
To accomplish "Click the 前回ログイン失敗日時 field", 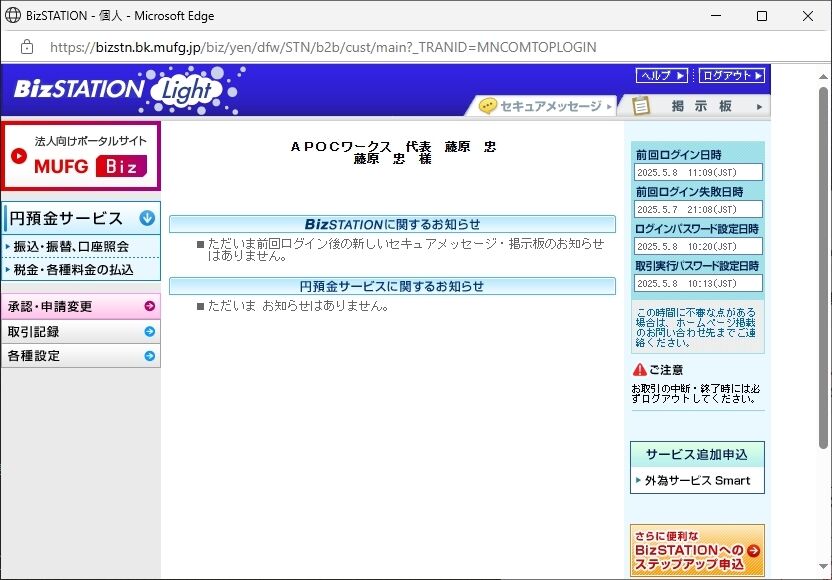I will click(x=698, y=209).
